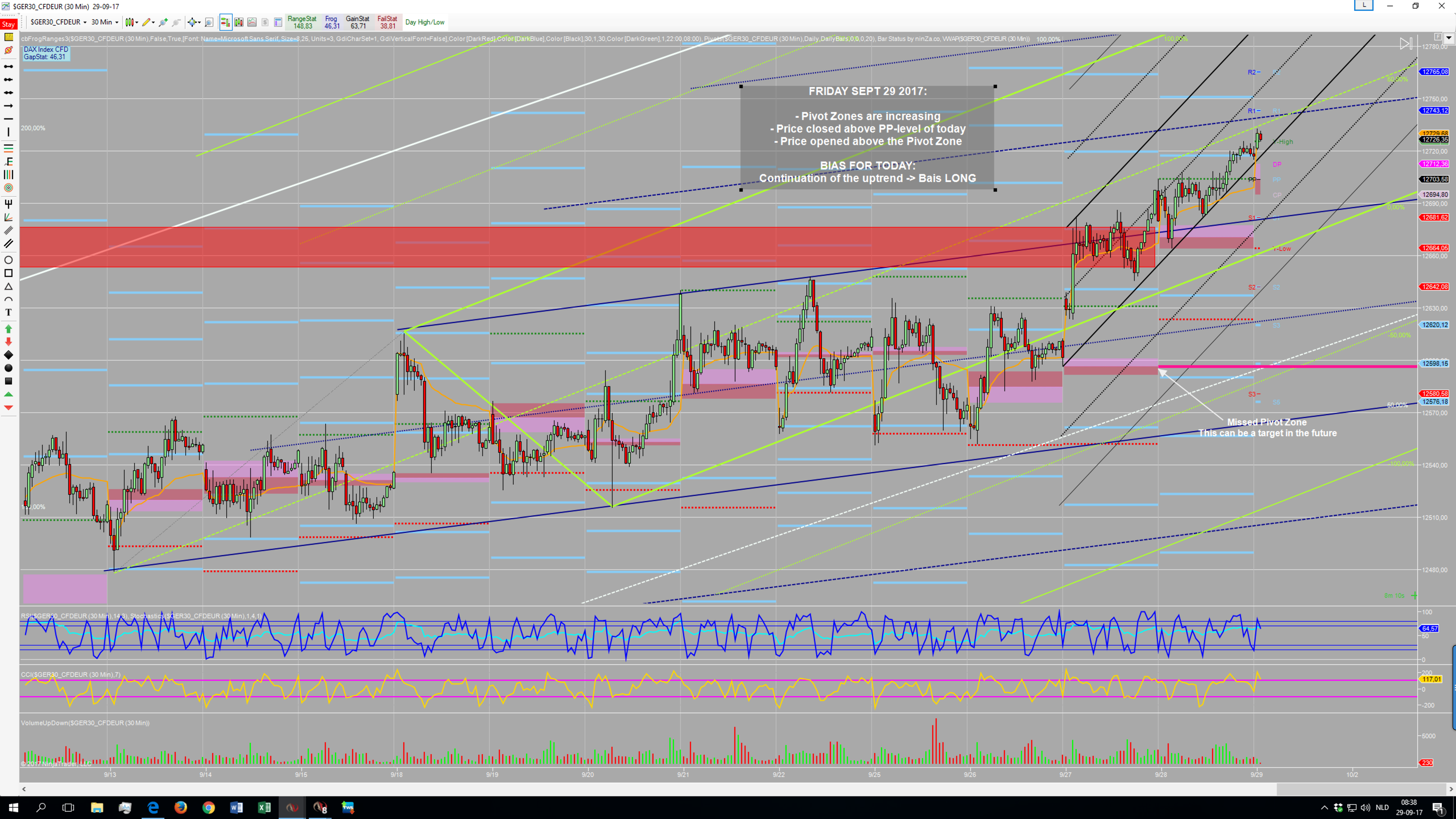This screenshot has width=1456, height=819.
Task: Toggle the line chart panel button
Action: click(x=252, y=22)
